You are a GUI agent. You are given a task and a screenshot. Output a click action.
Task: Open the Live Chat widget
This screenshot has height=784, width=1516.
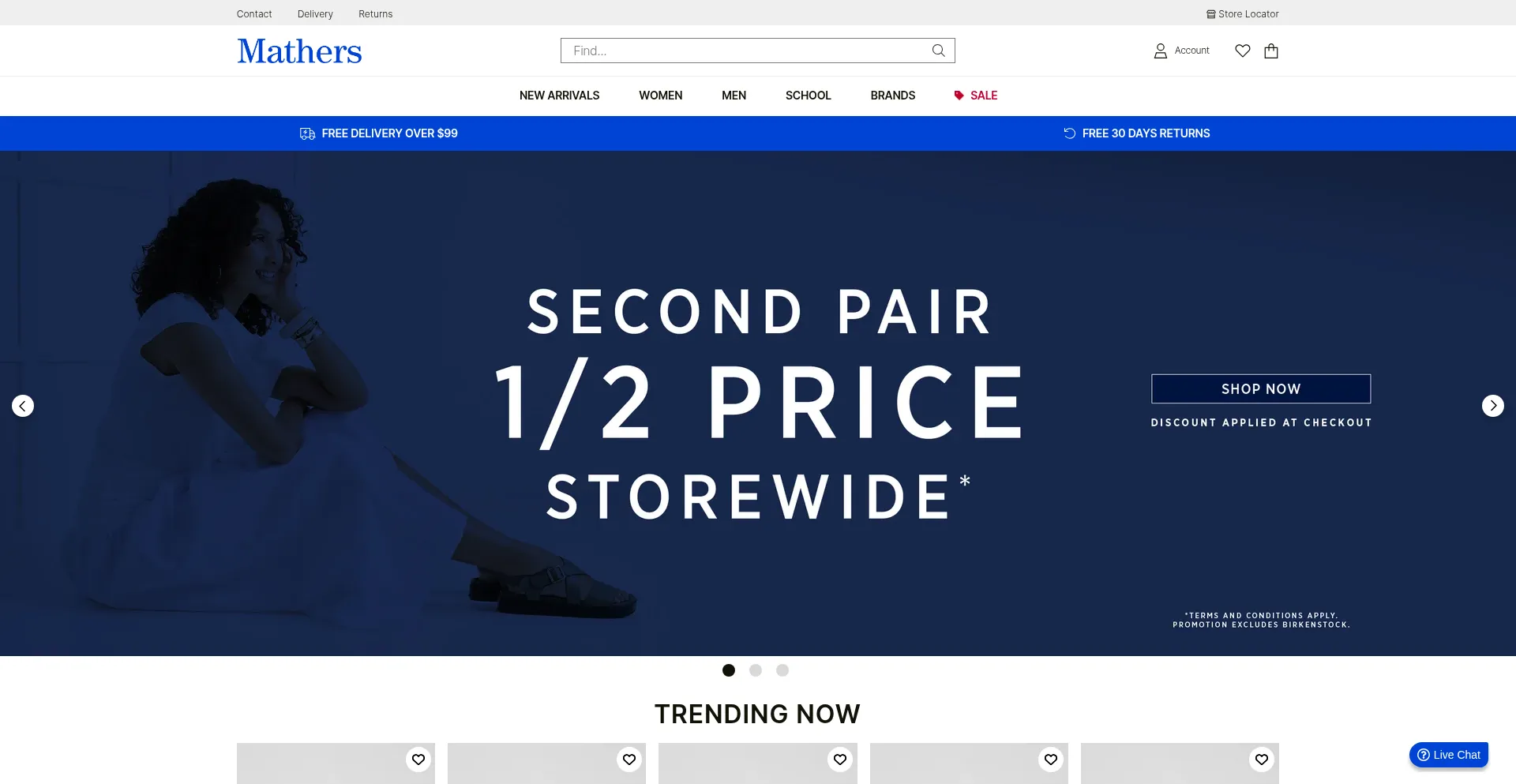click(1449, 755)
